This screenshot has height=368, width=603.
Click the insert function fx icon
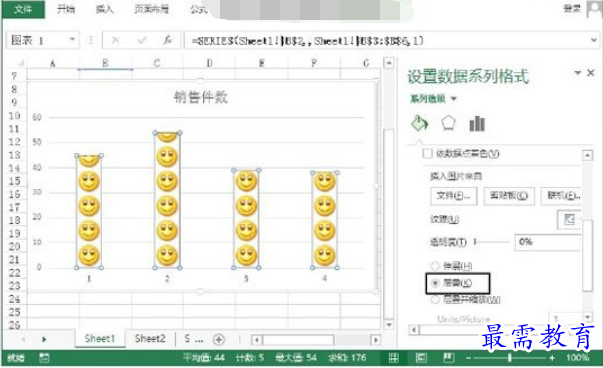pyautogui.click(x=167, y=40)
